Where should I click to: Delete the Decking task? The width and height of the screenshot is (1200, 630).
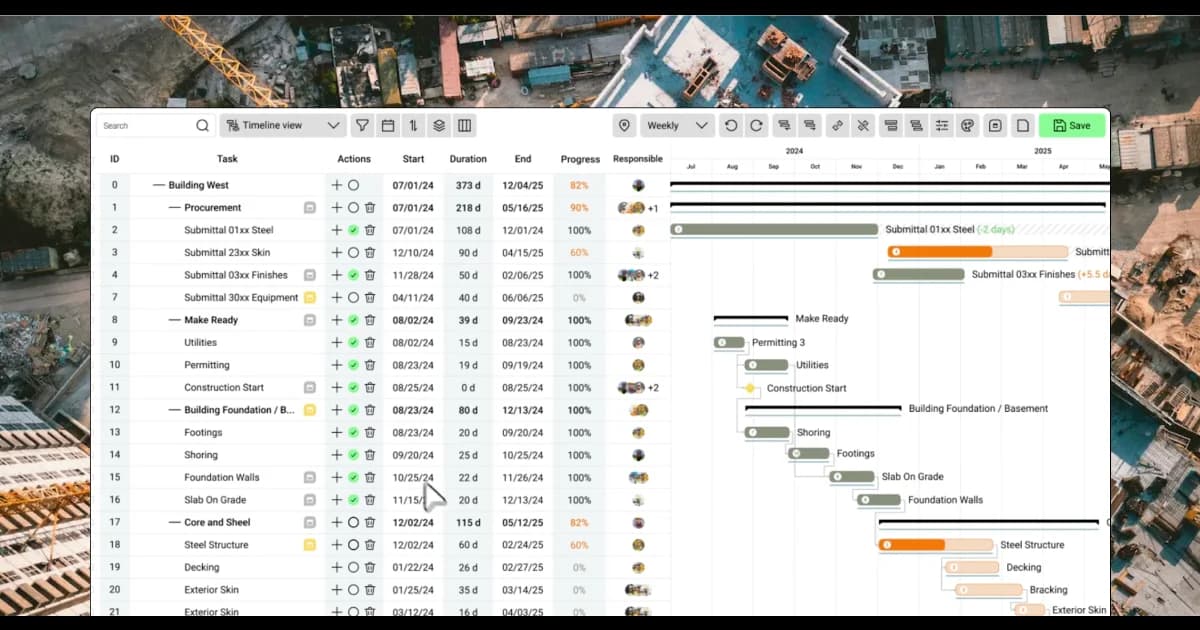pyautogui.click(x=370, y=568)
